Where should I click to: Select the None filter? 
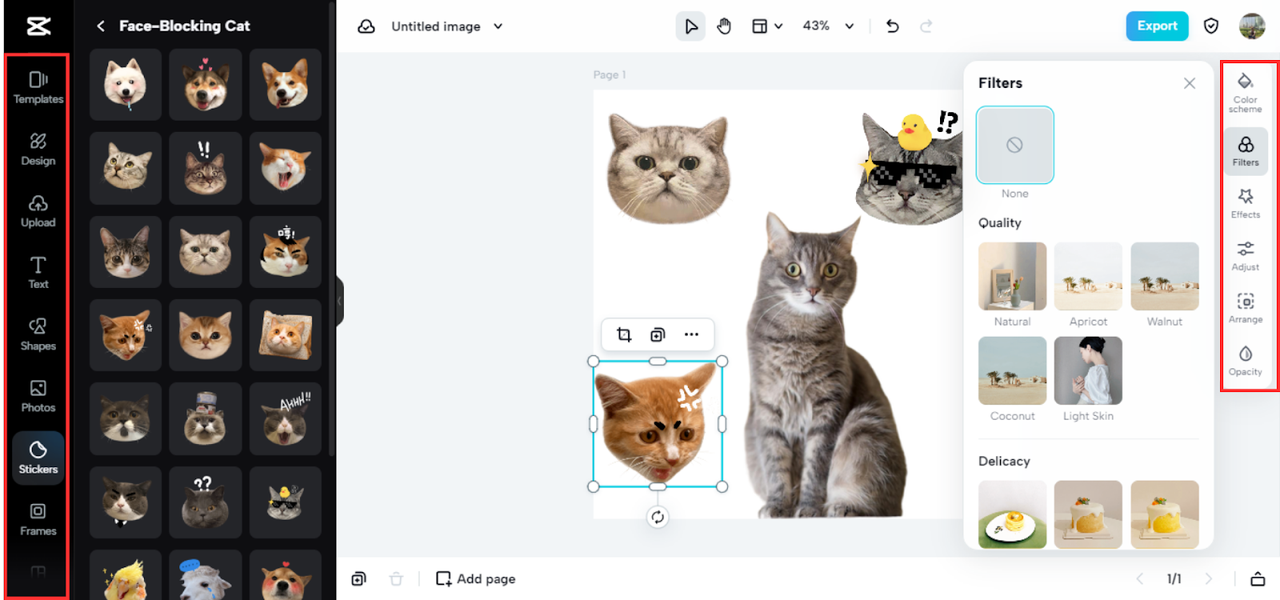1014,145
